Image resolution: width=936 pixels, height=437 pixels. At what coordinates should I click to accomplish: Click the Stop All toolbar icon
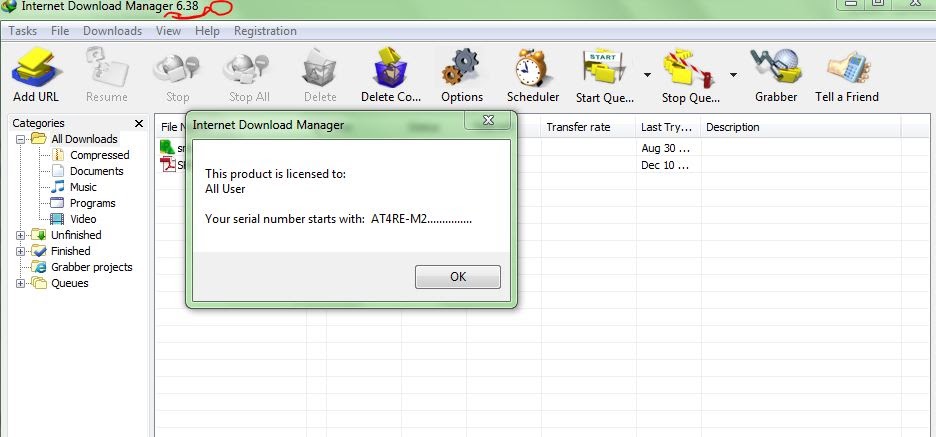pos(248,67)
